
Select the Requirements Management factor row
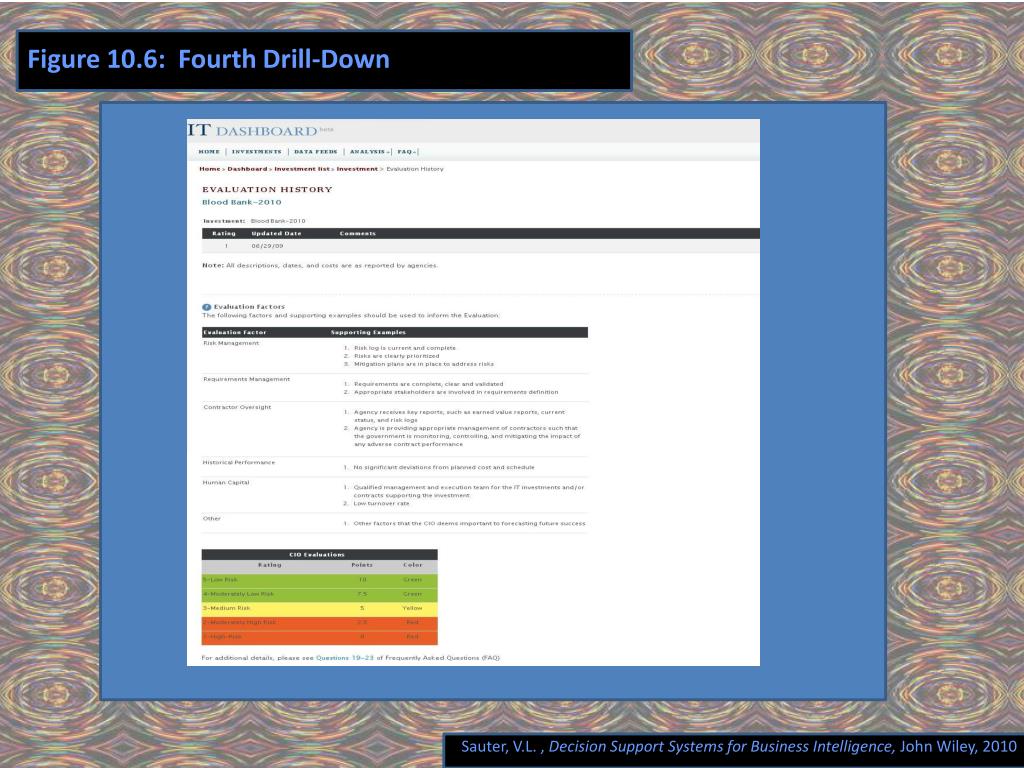(x=394, y=387)
